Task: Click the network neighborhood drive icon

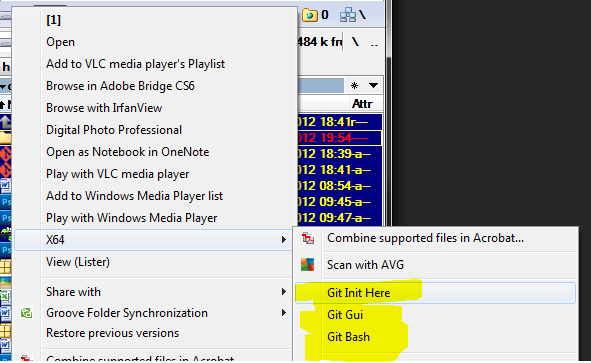Action: coord(348,15)
